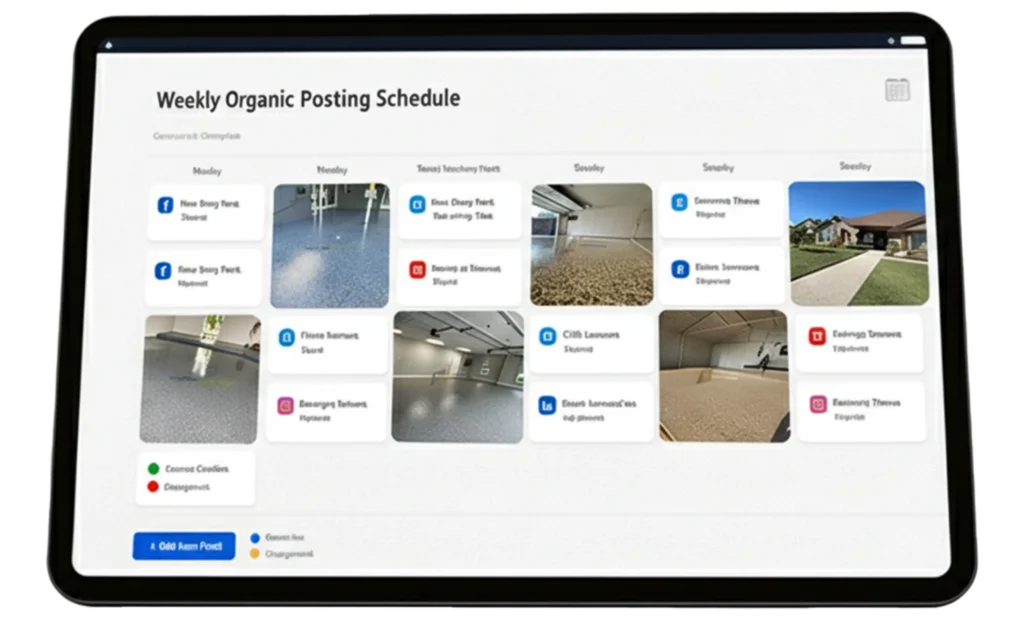
Task: Open the gray garage floor photo in the third column
Action: (x=457, y=376)
